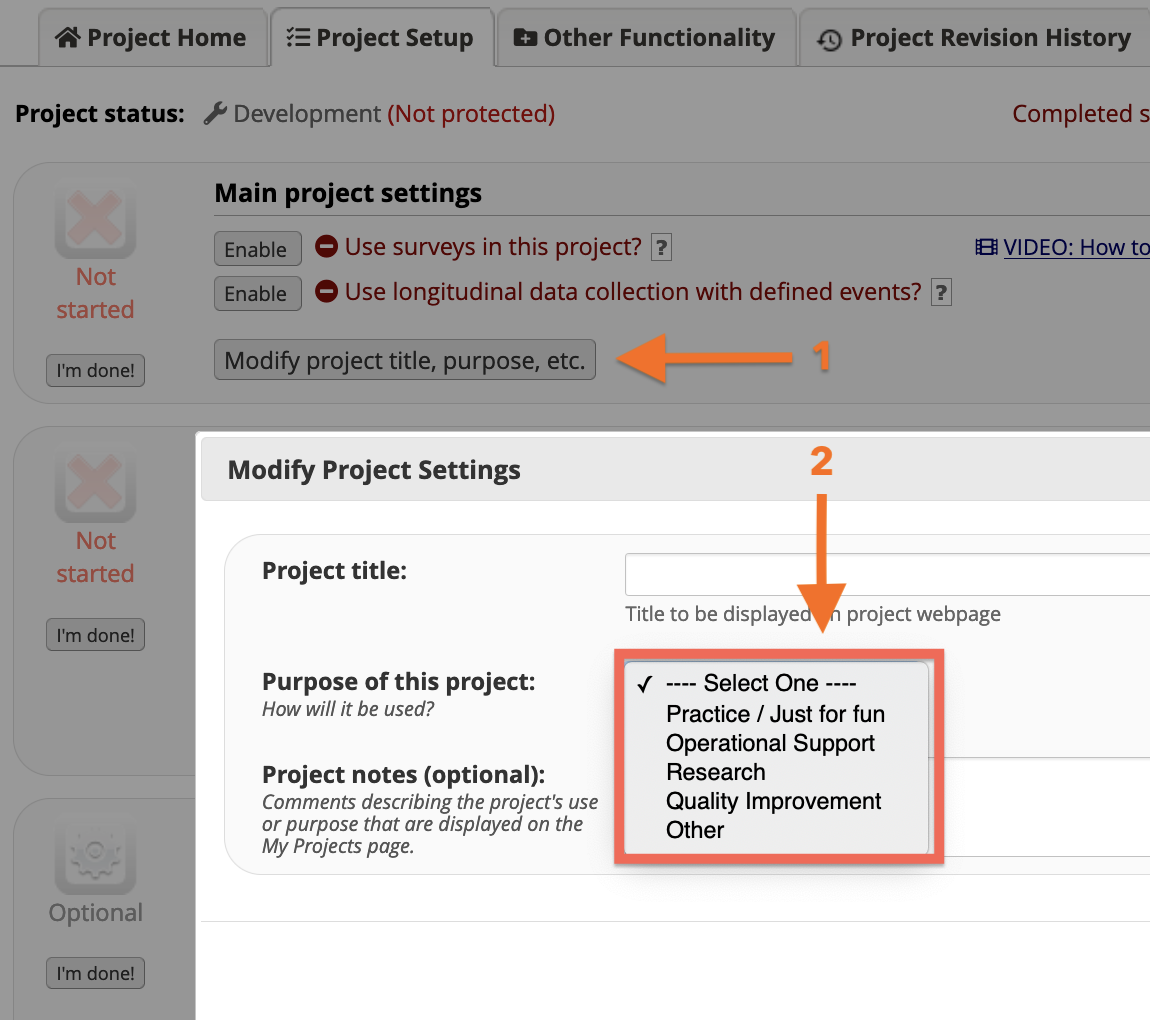Viewport: 1150px width, 1020px height.
Task: Click the help icon beside the surveys option
Action: 661,247
